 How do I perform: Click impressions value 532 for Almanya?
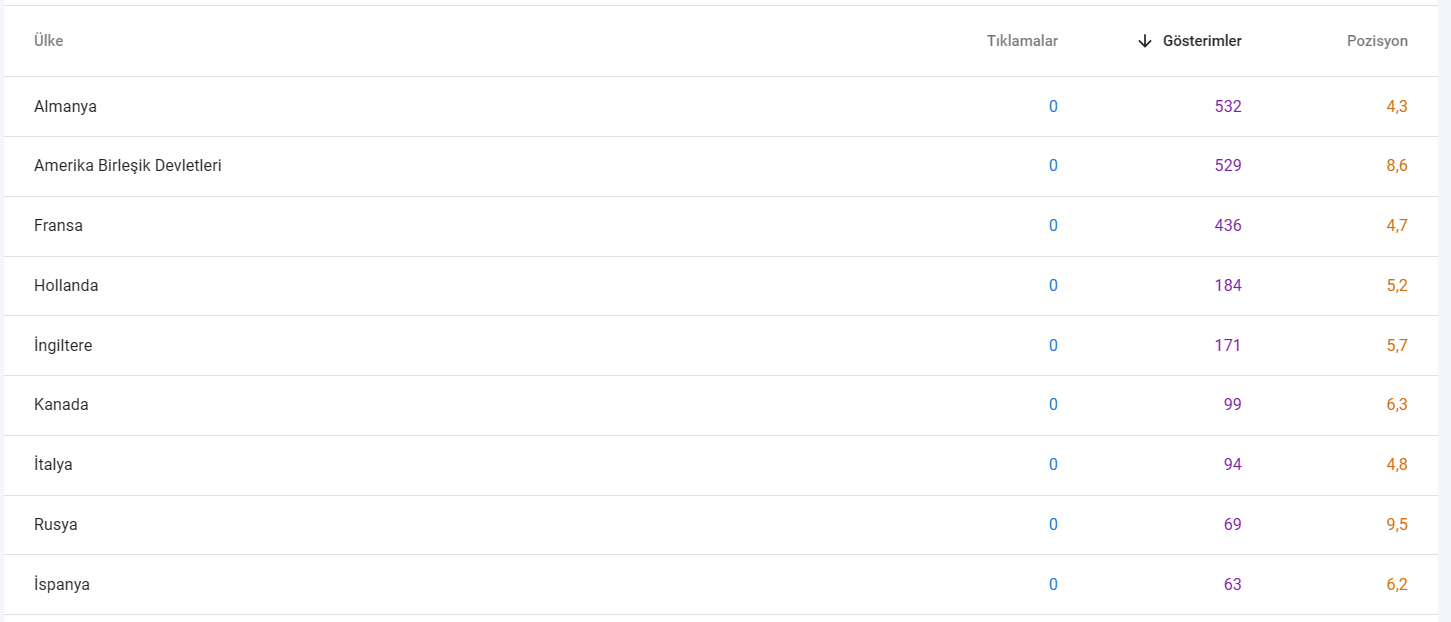(x=1228, y=106)
